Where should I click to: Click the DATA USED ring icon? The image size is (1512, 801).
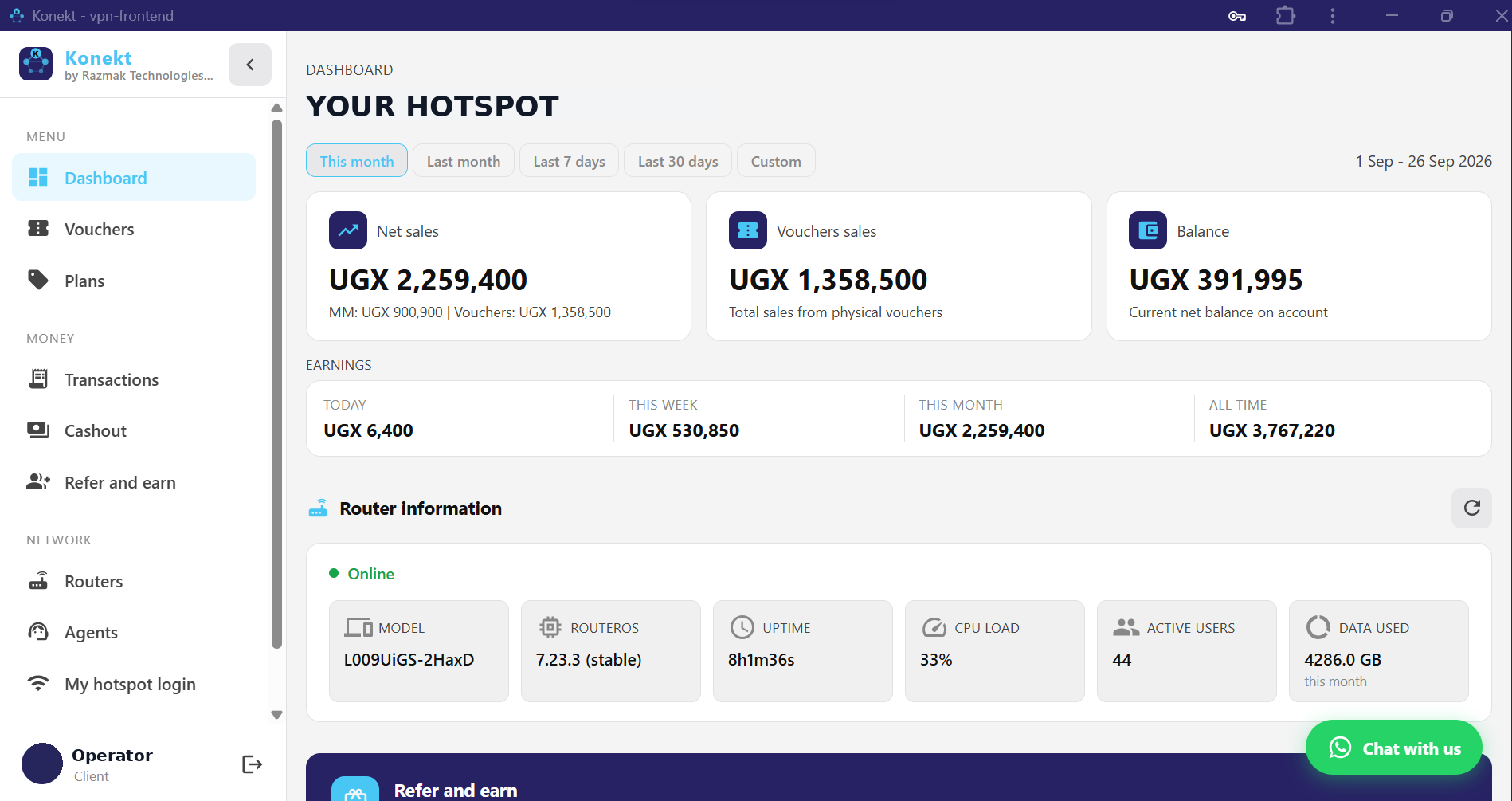tap(1318, 627)
